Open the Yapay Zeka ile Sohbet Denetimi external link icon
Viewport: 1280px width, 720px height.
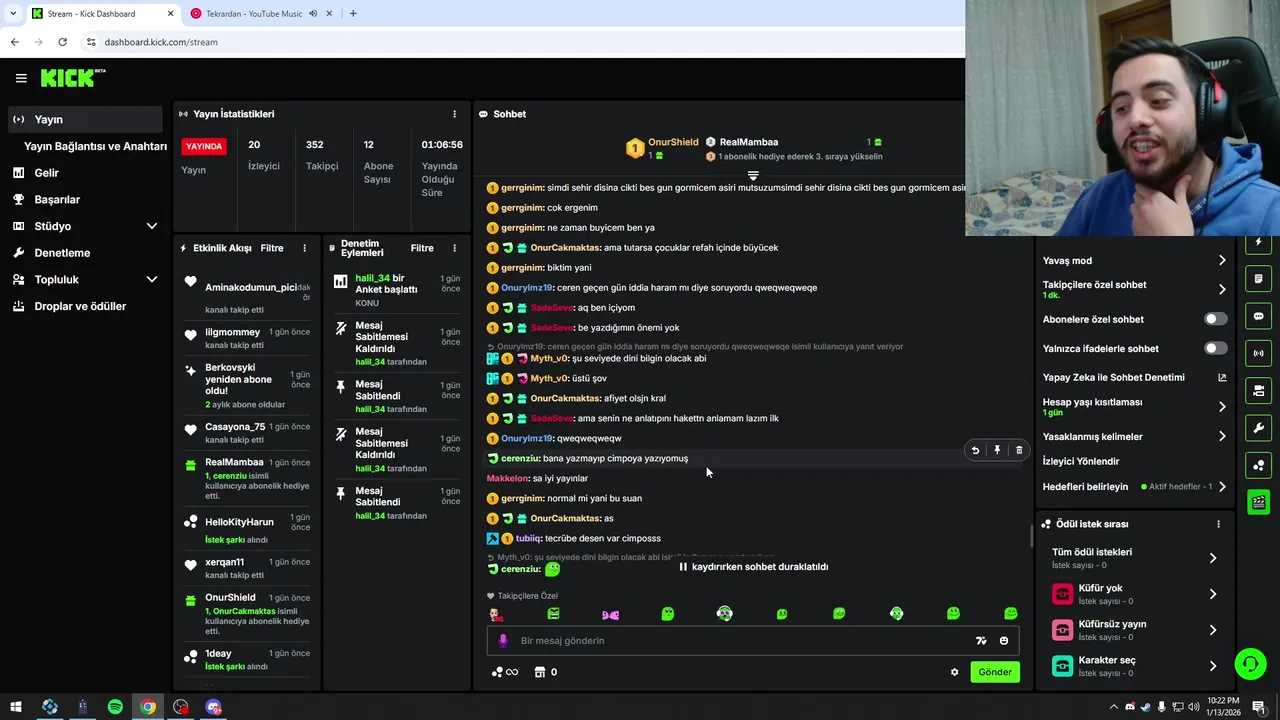(x=1222, y=378)
